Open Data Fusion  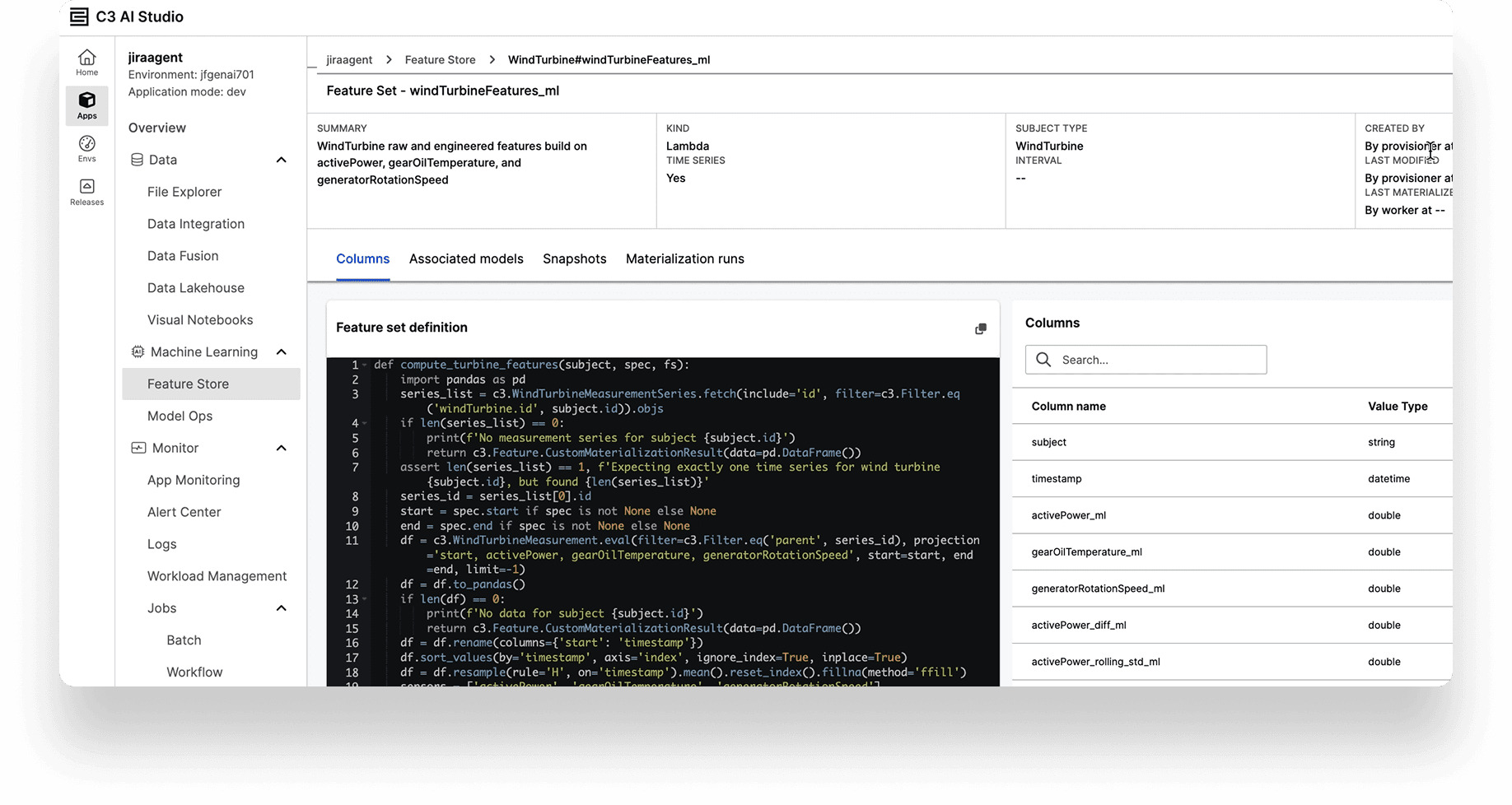(x=183, y=256)
